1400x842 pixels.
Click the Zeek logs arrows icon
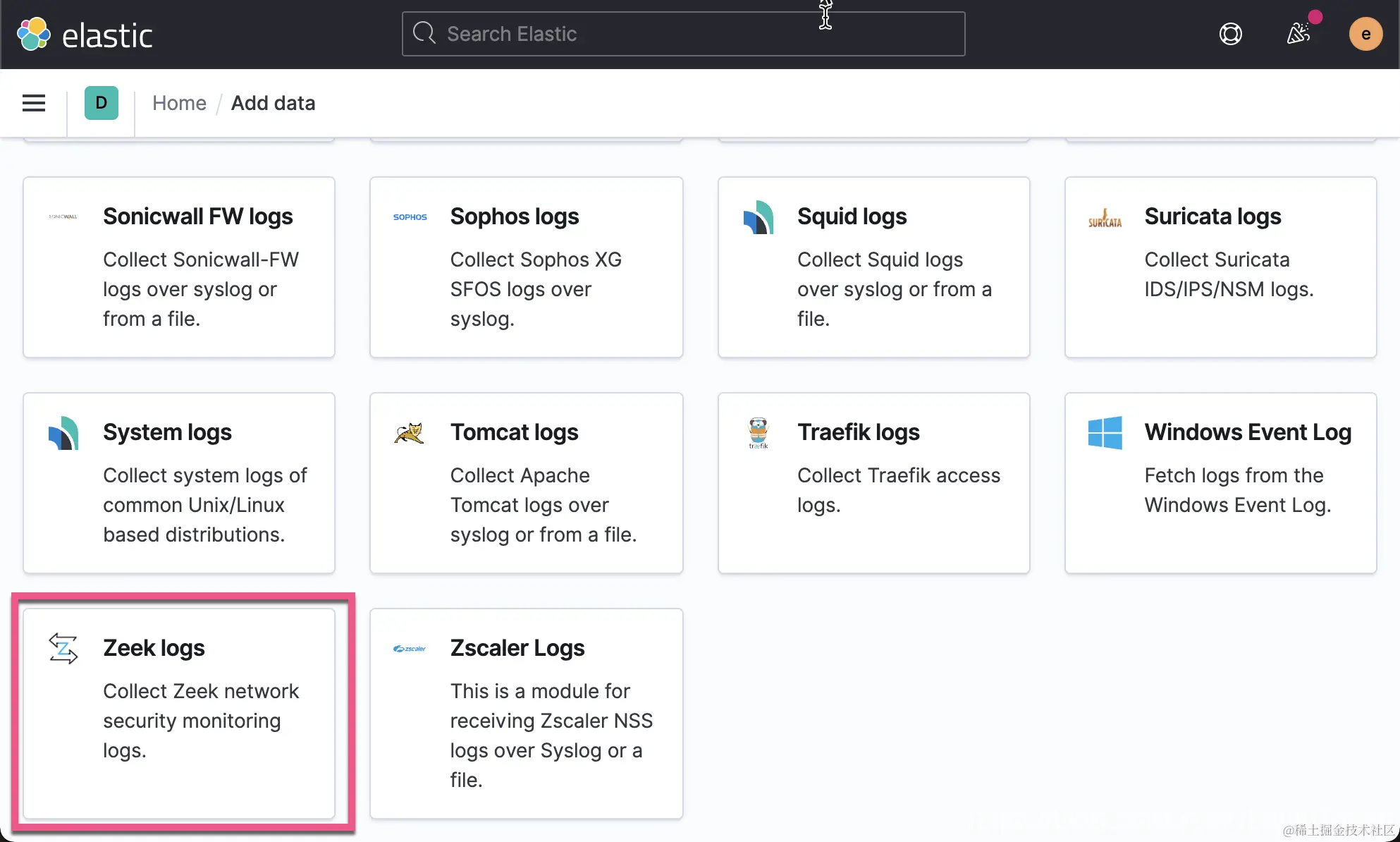63,648
